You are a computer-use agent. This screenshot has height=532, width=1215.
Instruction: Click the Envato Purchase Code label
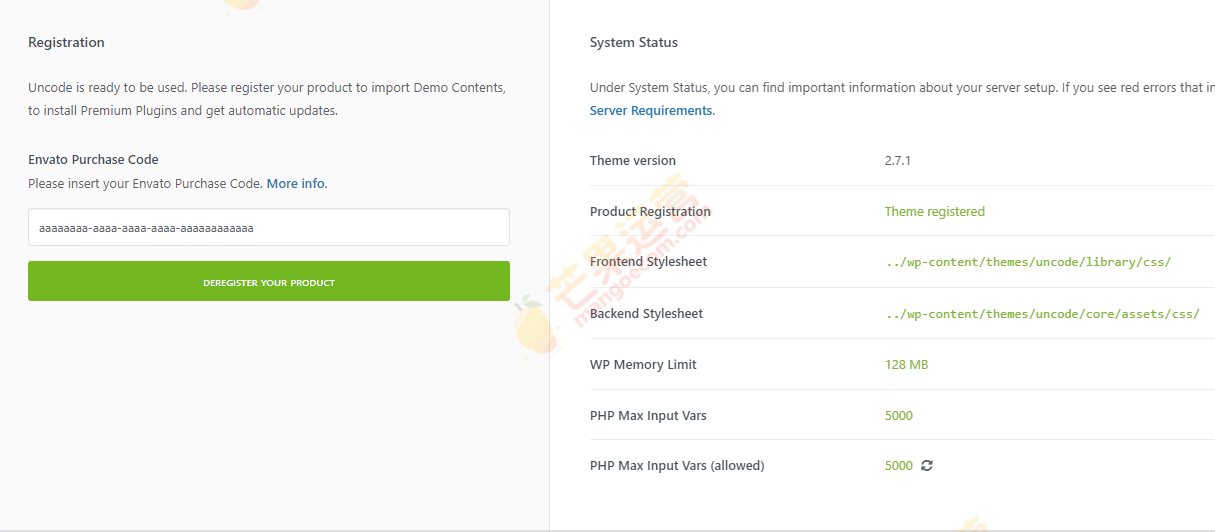pos(93,160)
